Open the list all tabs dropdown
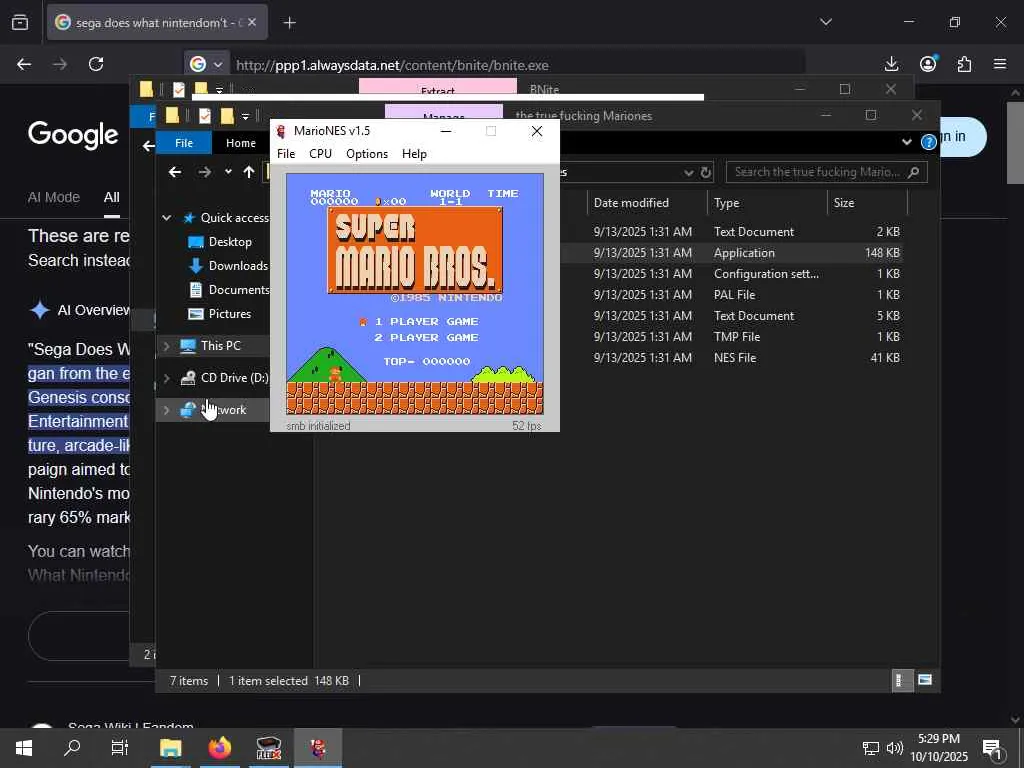Viewport: 1024px width, 768px height. (826, 22)
